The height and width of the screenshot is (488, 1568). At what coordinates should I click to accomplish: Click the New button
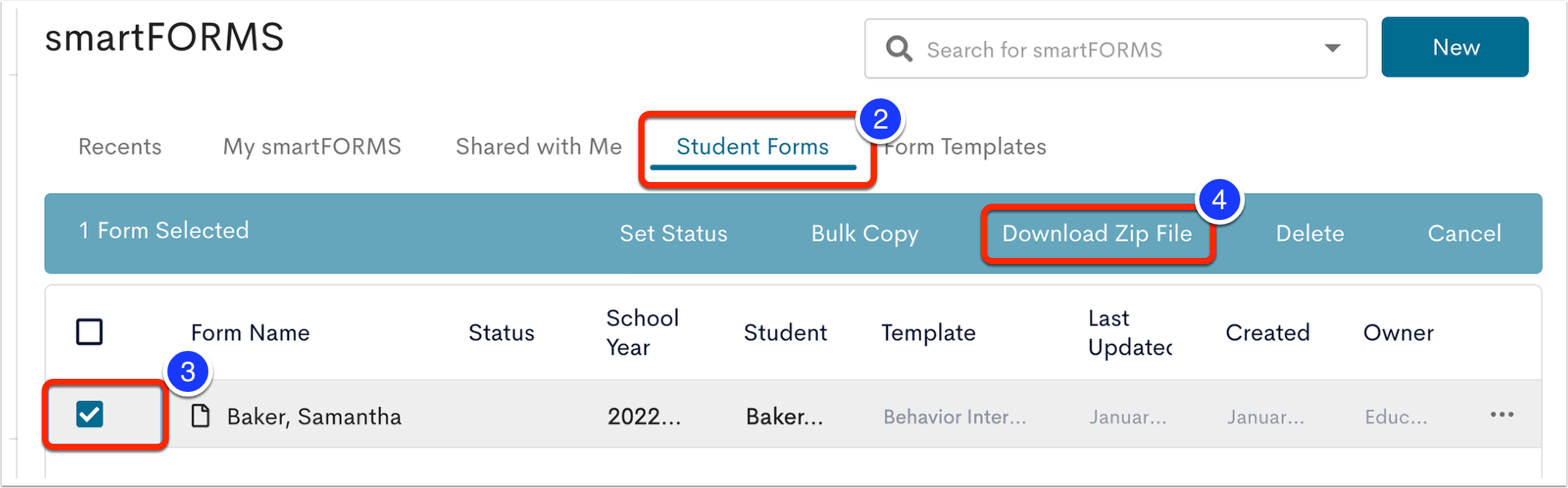click(x=1455, y=47)
